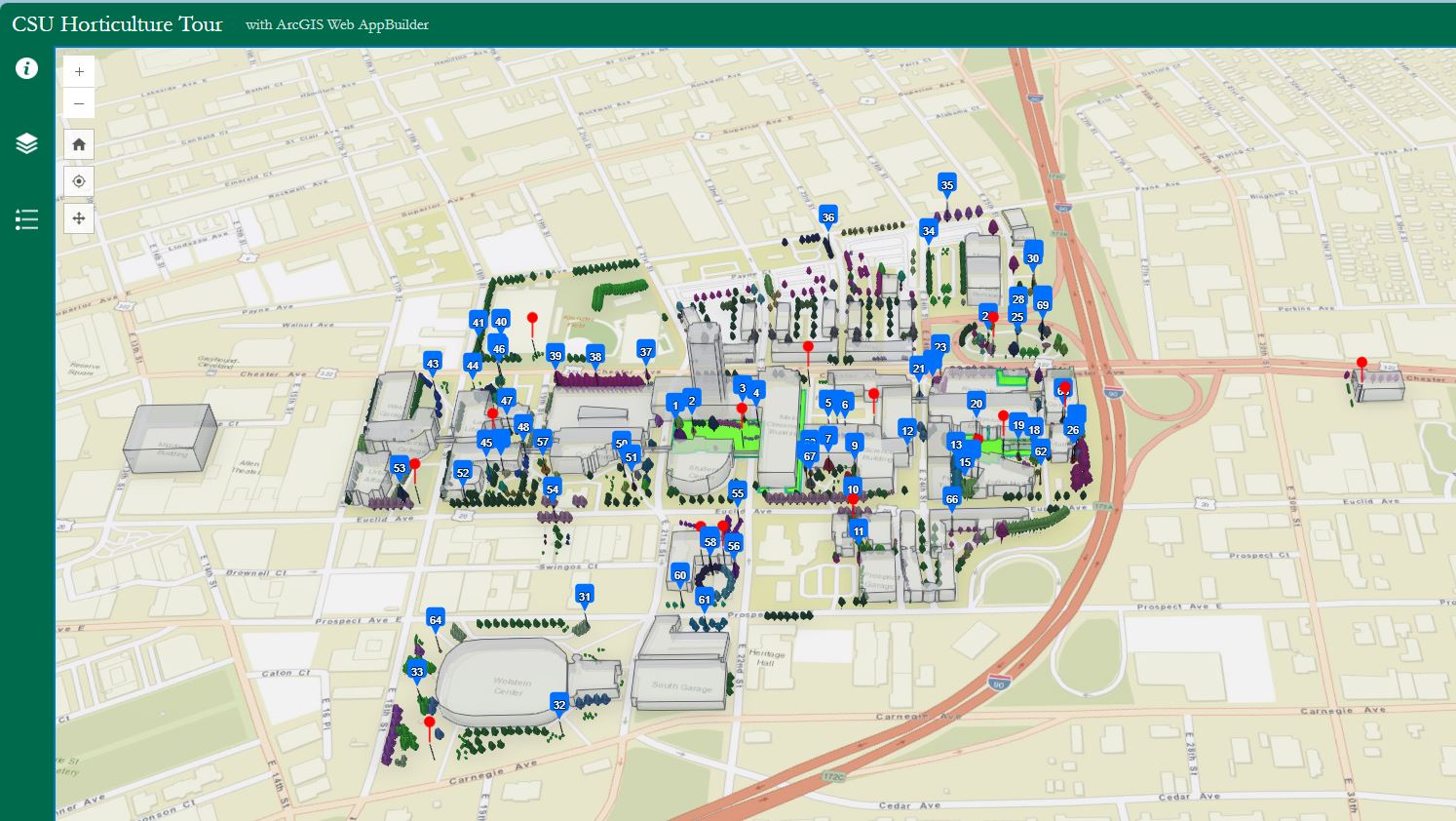
Task: Click blue marker labeled 64
Action: point(436,621)
